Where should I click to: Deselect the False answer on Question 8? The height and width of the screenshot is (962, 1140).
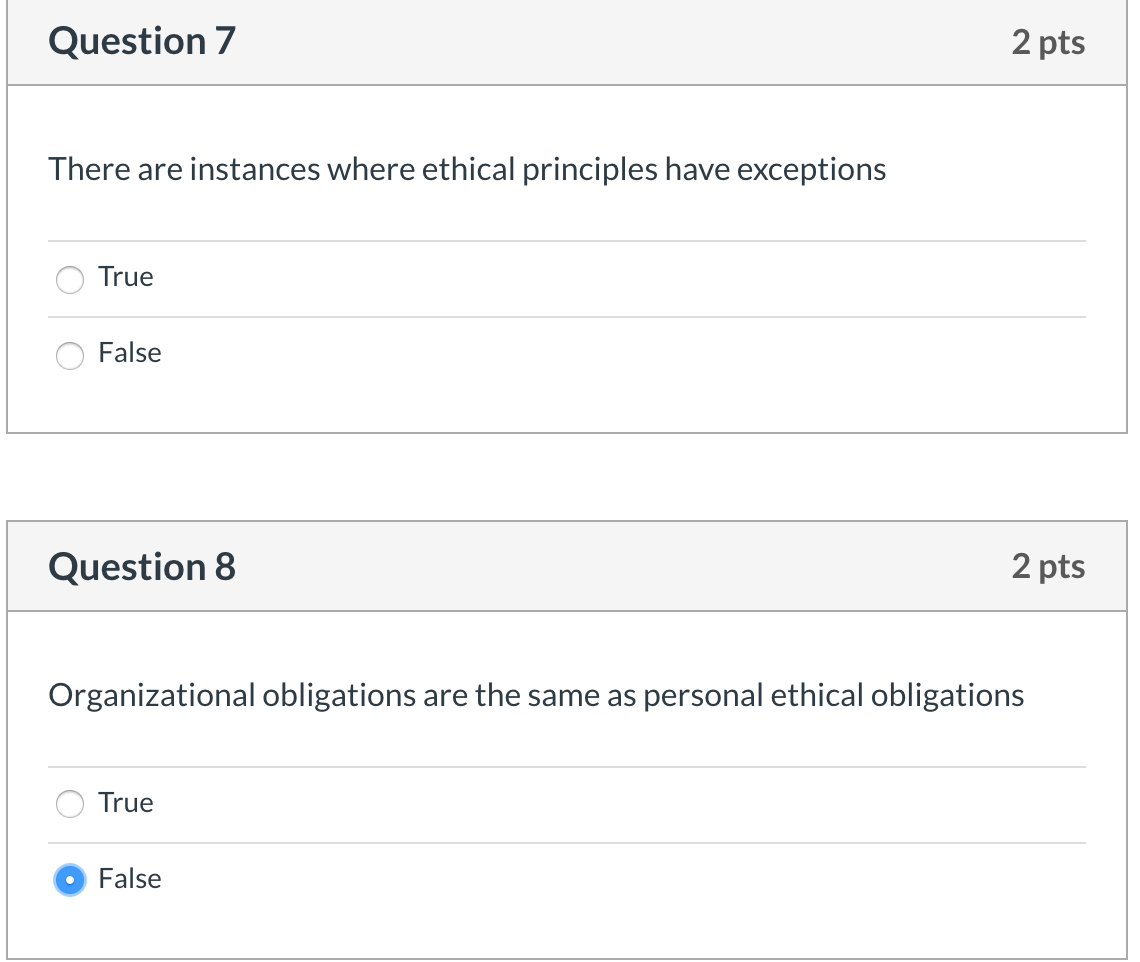pyautogui.click(x=70, y=880)
